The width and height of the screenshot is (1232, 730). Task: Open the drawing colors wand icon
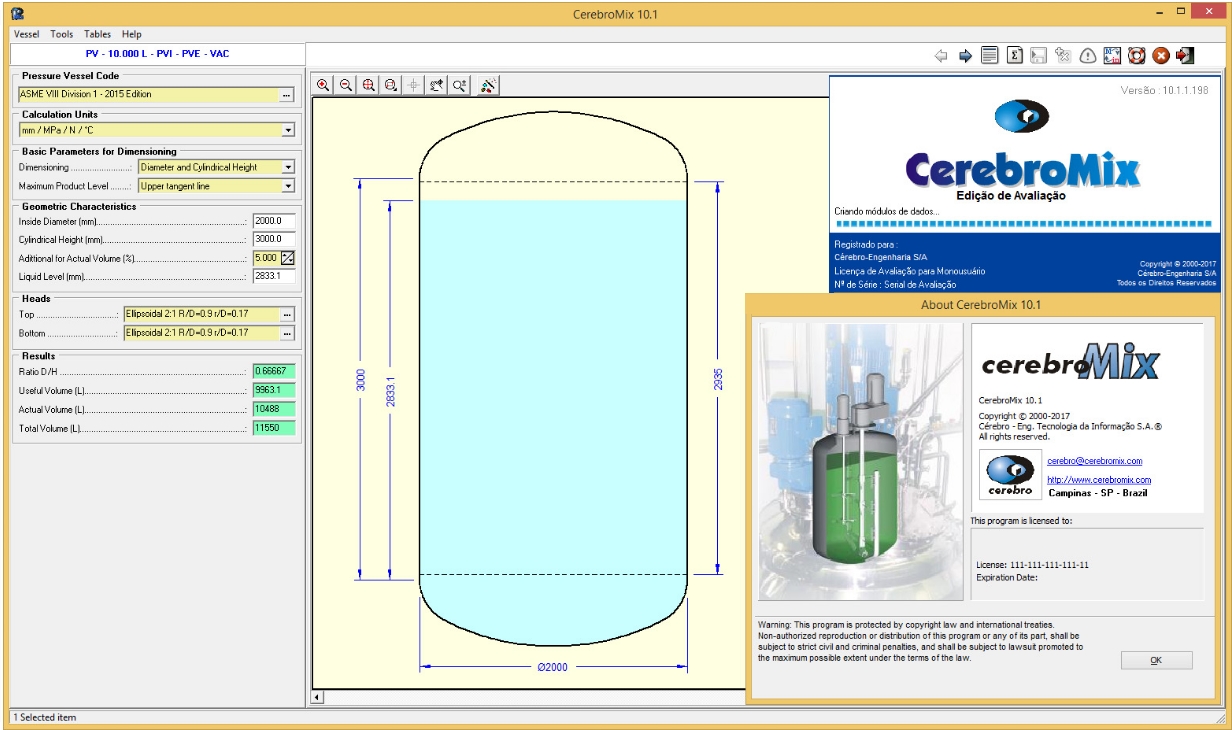[x=488, y=86]
